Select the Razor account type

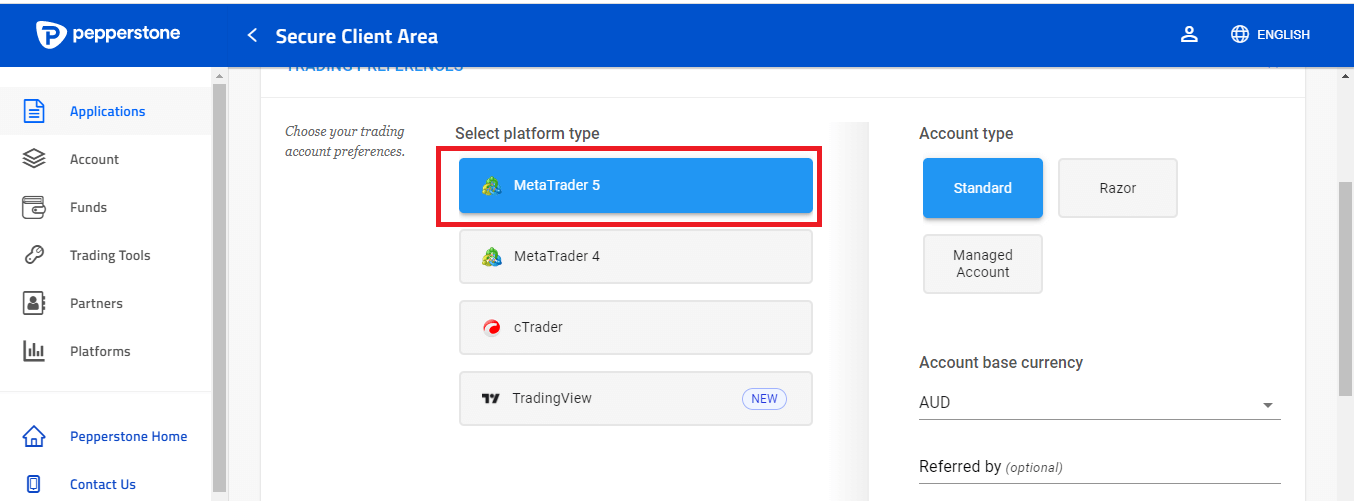(1118, 187)
